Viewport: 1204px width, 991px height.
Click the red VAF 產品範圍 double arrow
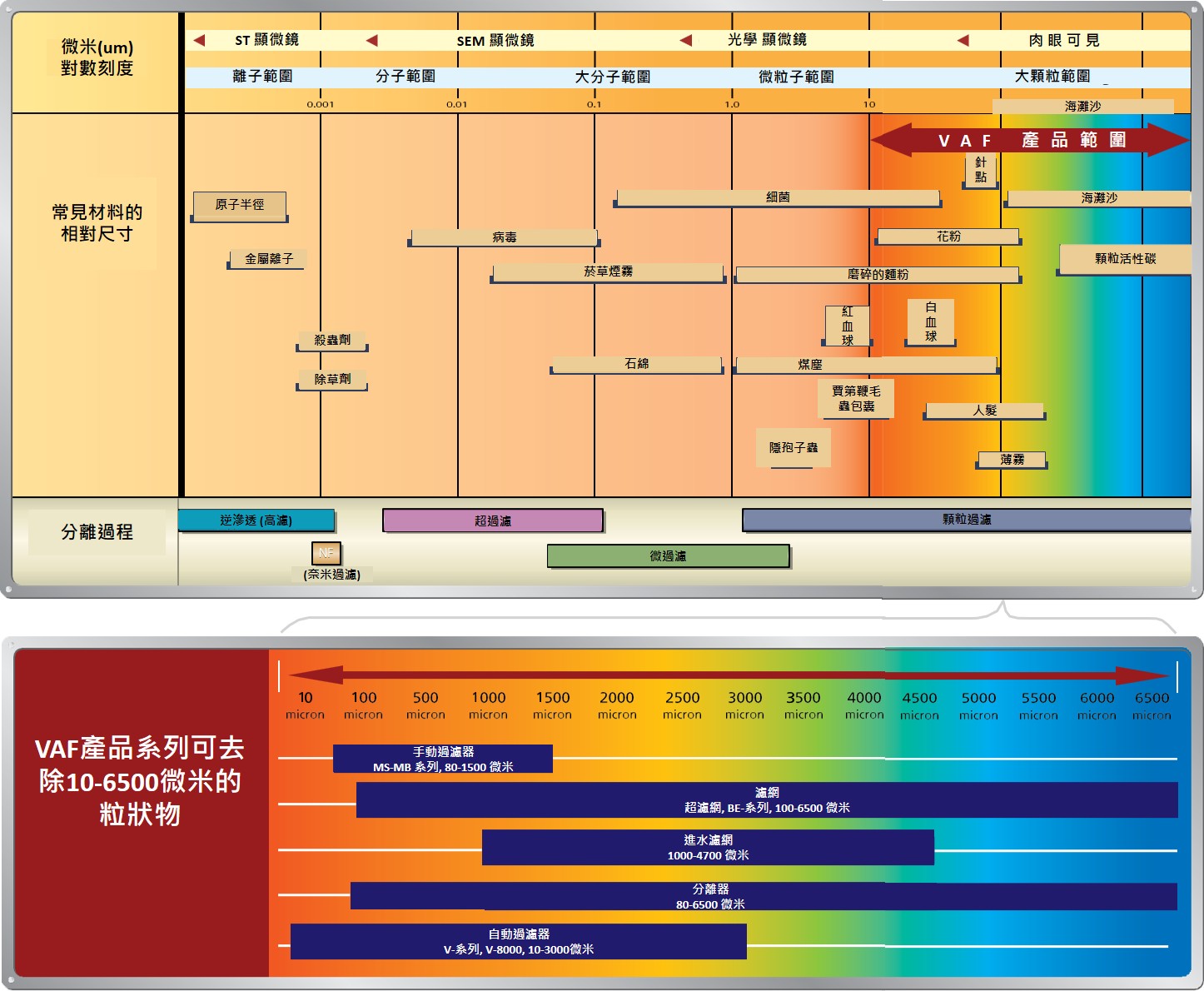point(1031,140)
